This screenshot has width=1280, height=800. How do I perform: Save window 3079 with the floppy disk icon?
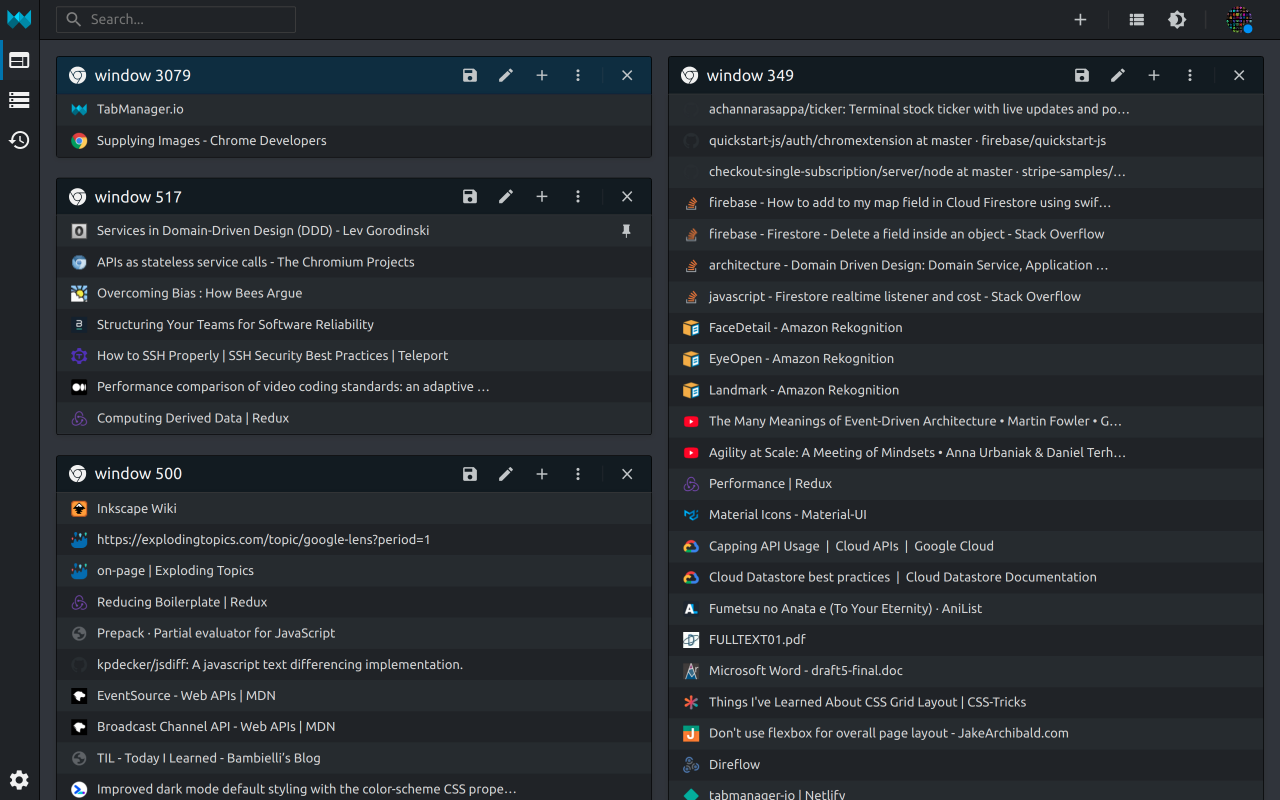pos(469,75)
